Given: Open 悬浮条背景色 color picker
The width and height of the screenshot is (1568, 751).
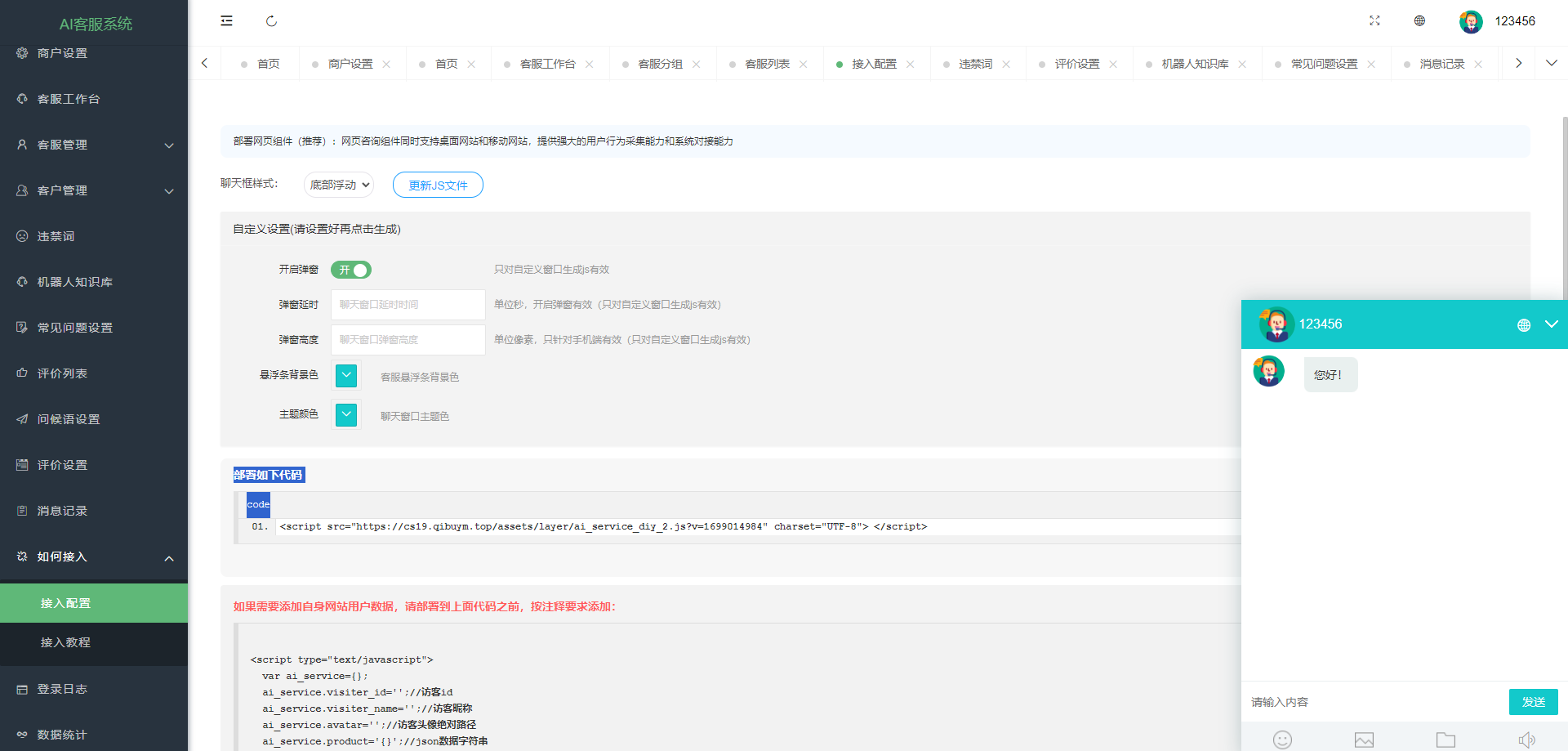Looking at the screenshot, I should pyautogui.click(x=346, y=375).
